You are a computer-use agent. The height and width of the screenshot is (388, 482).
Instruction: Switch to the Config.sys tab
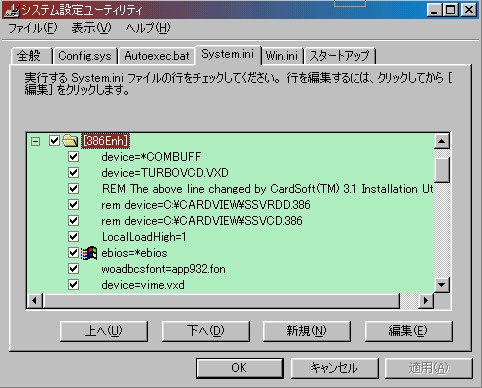click(x=85, y=56)
